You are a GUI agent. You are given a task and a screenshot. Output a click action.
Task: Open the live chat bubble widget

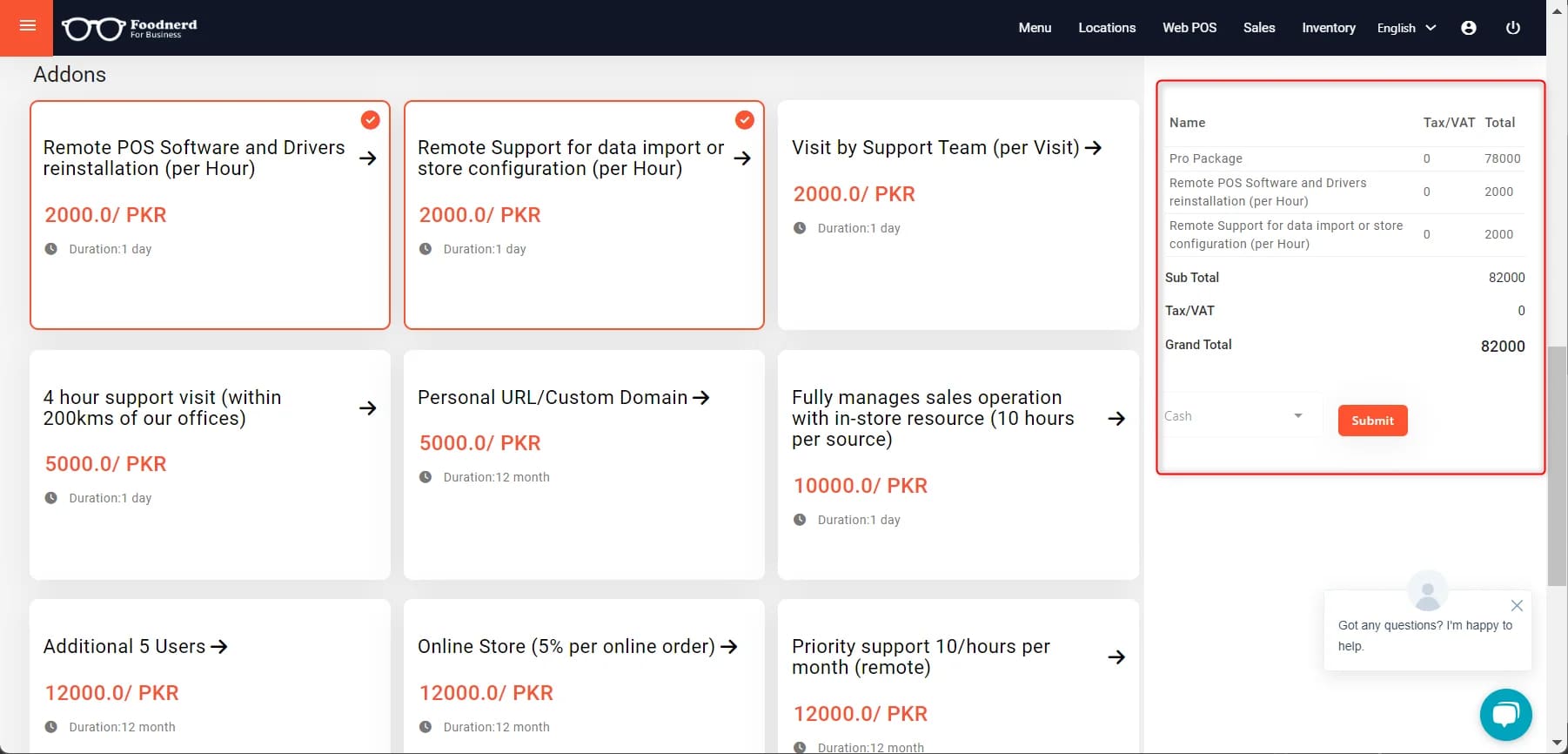1506,715
